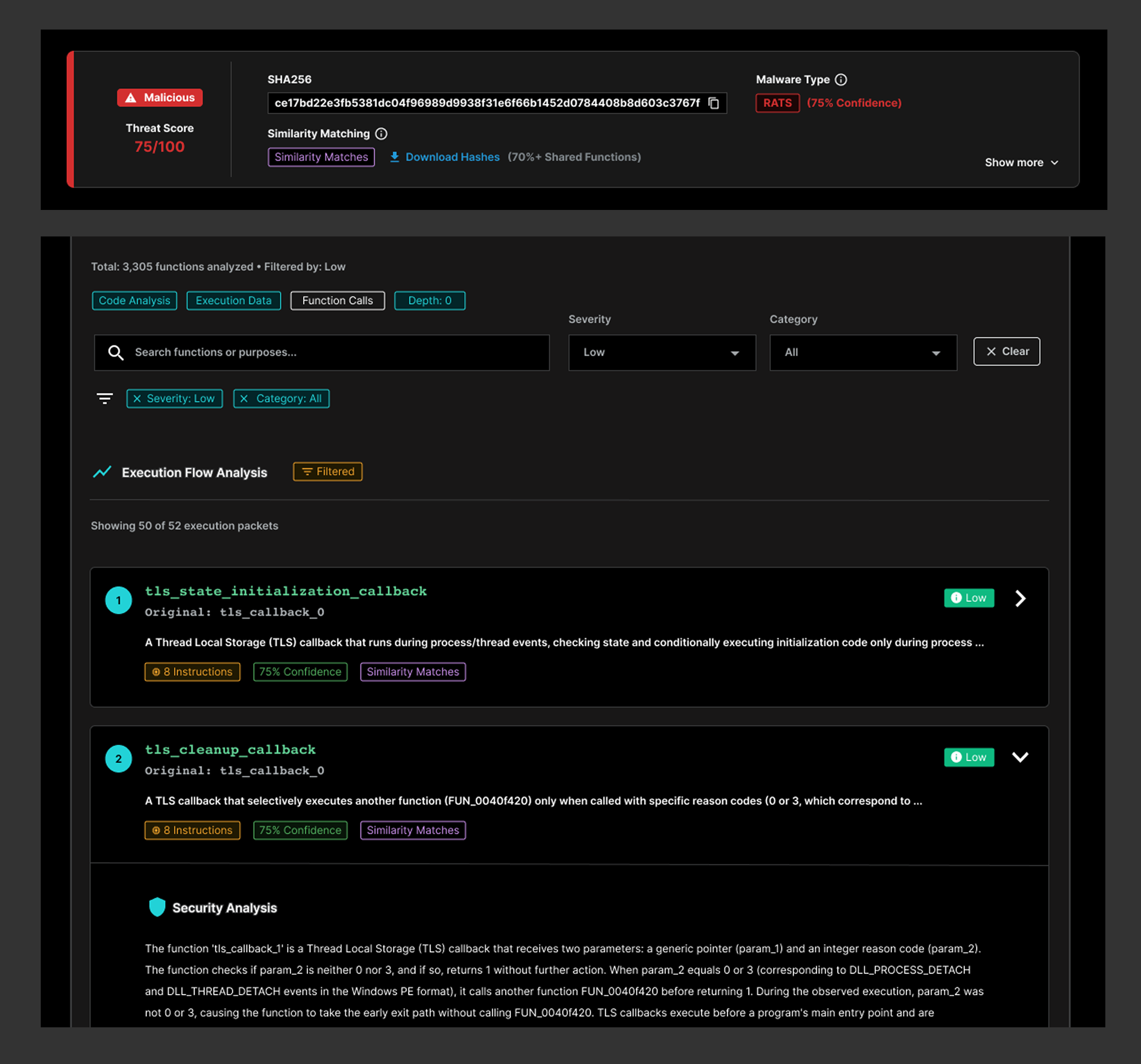Select the Code Analysis filter tab
The height and width of the screenshot is (1064, 1141).
coord(134,300)
